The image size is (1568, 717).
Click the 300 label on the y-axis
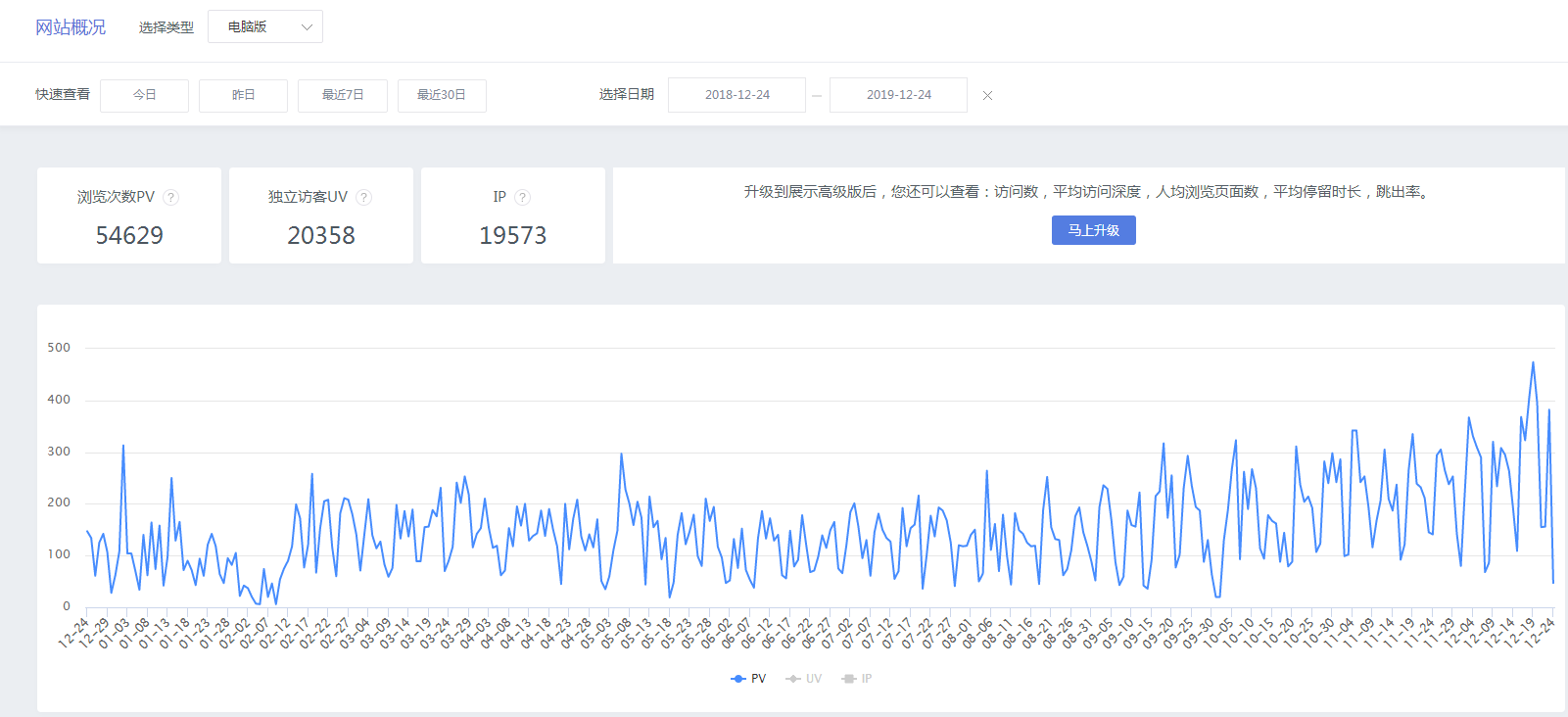click(59, 452)
